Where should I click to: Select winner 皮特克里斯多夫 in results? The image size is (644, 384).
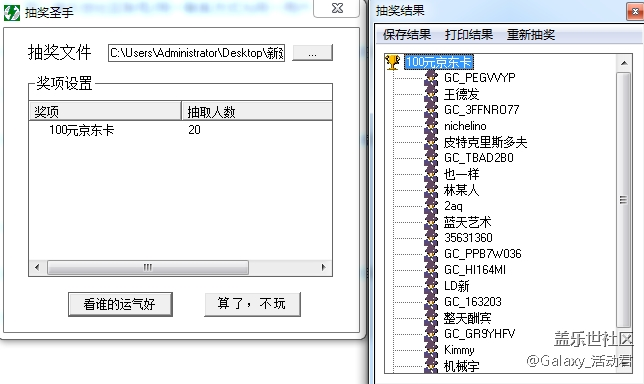tap(485, 142)
